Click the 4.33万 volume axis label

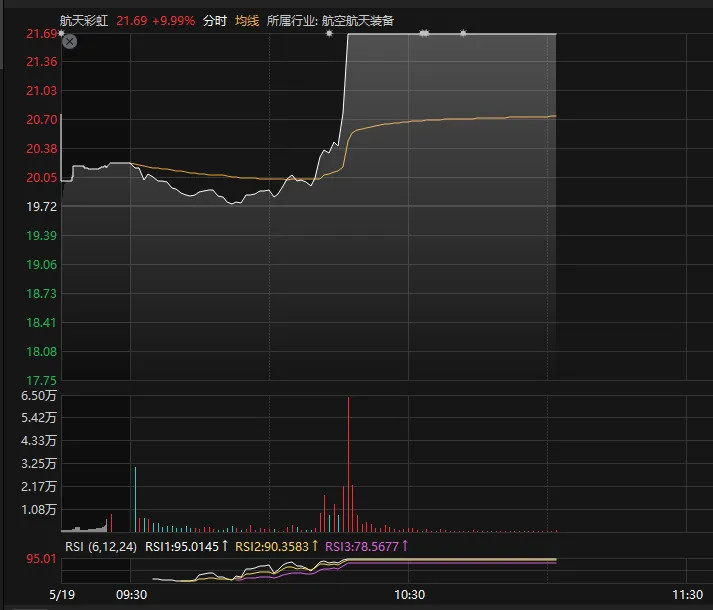[39, 441]
